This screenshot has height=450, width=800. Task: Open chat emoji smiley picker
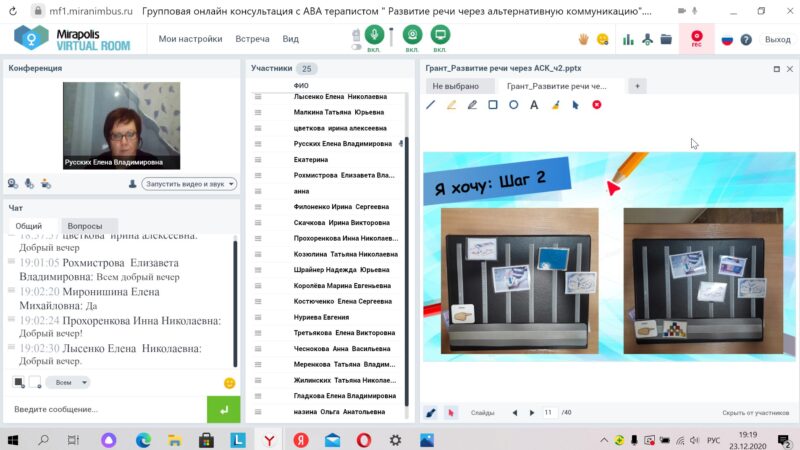point(229,383)
